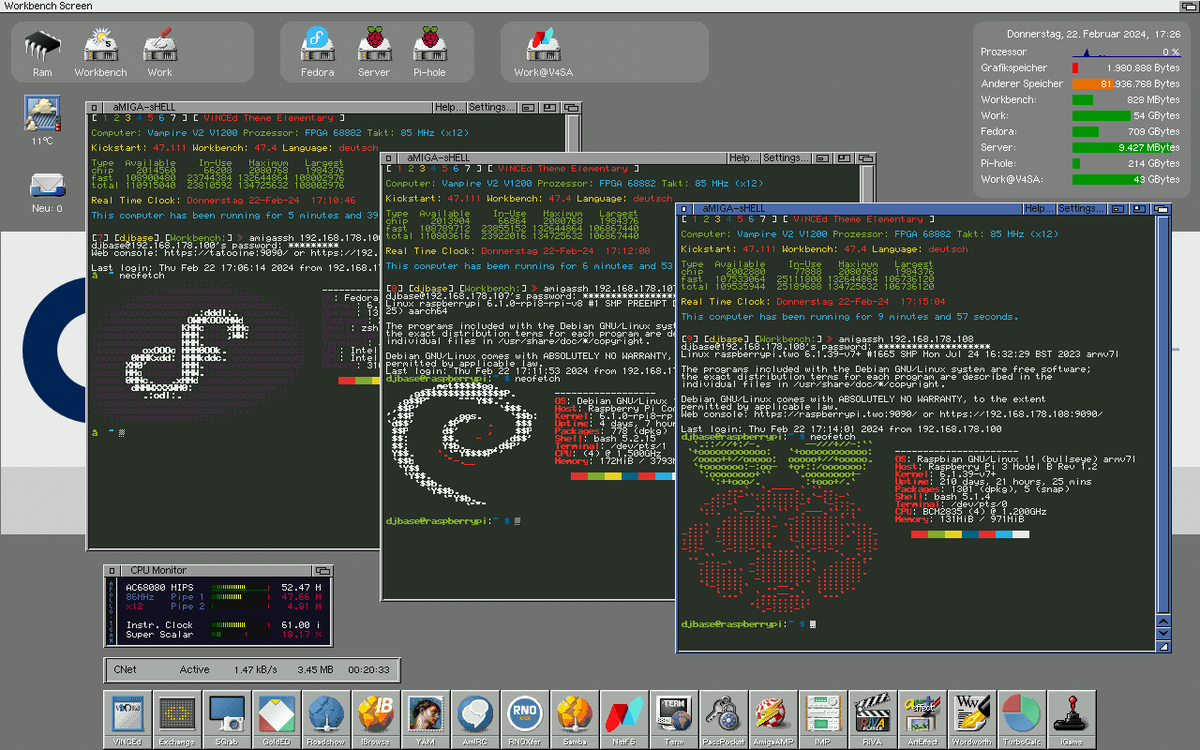The height and width of the screenshot is (750, 1200).
Task: Click Help... in the rear Fedora shell window
Action: coord(449,107)
